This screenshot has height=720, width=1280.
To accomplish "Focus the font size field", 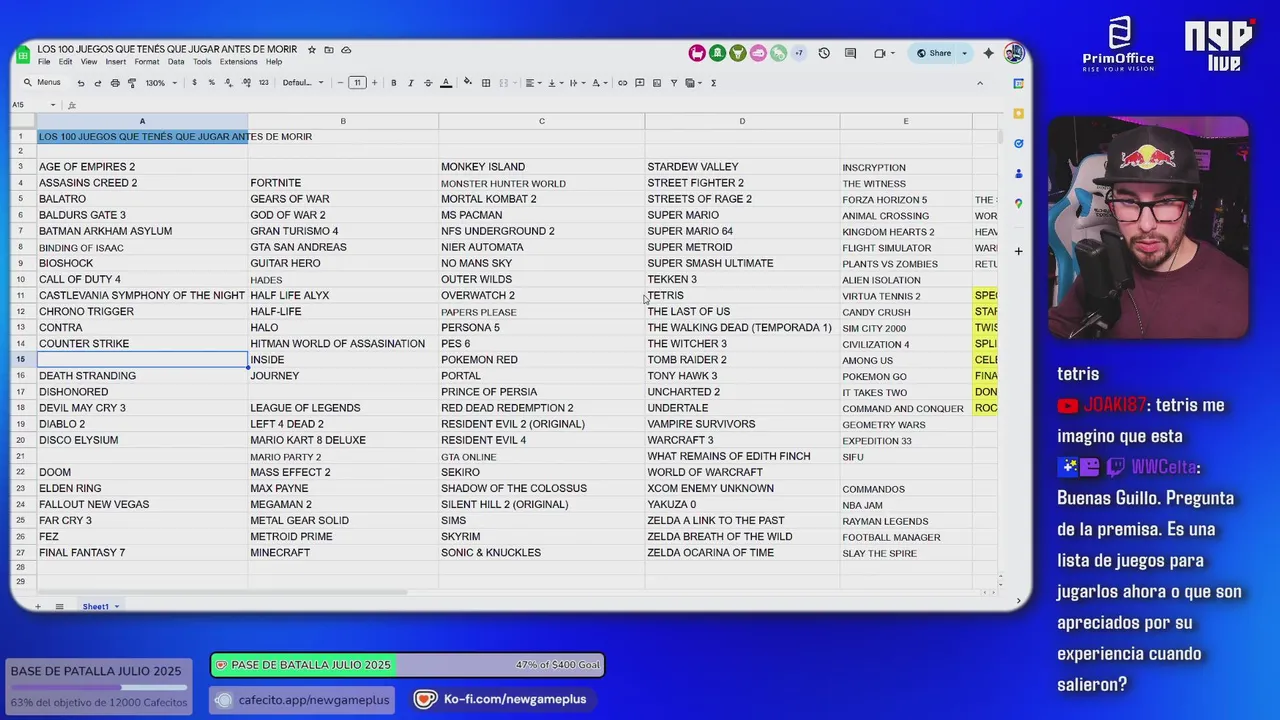I will [357, 83].
